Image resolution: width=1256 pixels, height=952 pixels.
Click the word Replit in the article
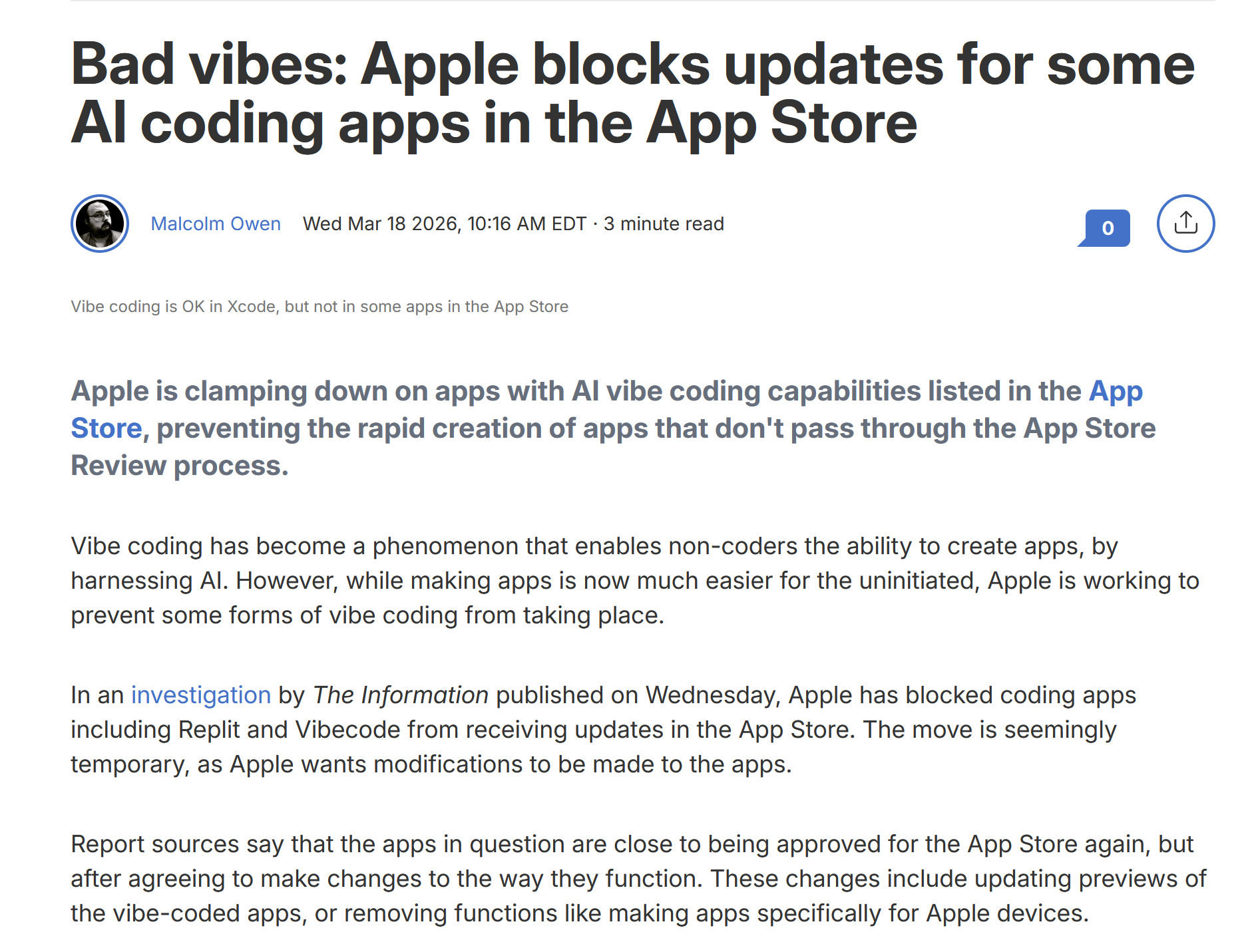click(x=208, y=729)
